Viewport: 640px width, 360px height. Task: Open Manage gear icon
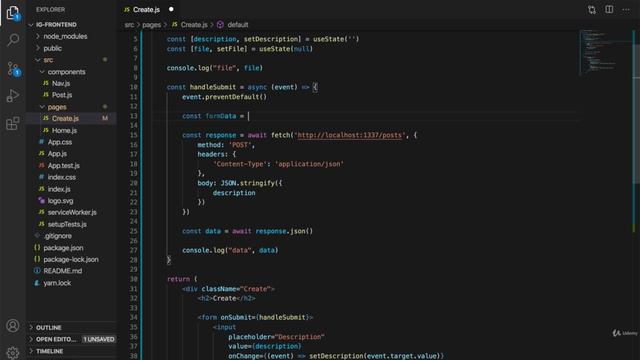point(13,352)
